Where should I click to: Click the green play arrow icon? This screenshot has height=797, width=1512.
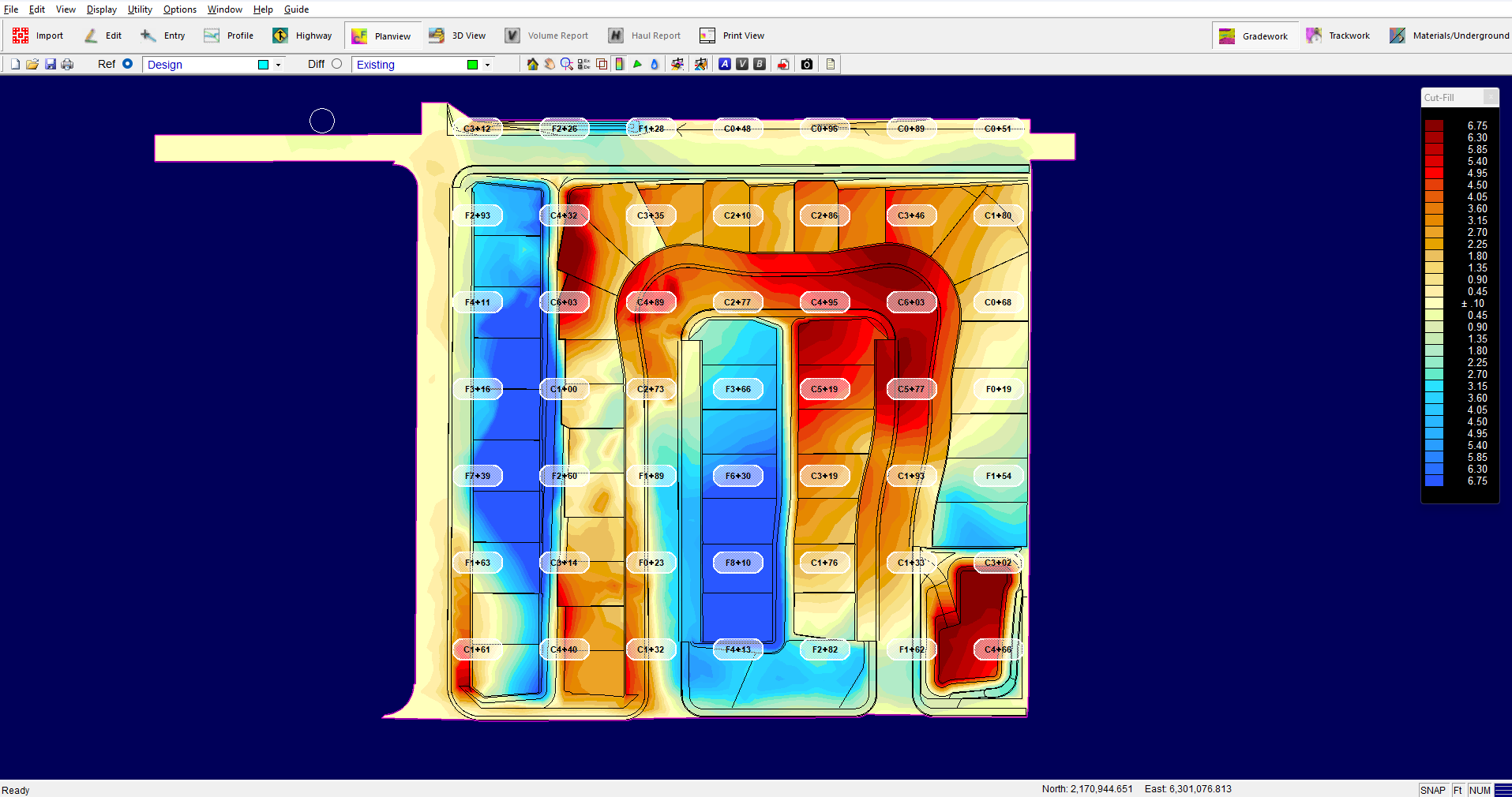(637, 65)
